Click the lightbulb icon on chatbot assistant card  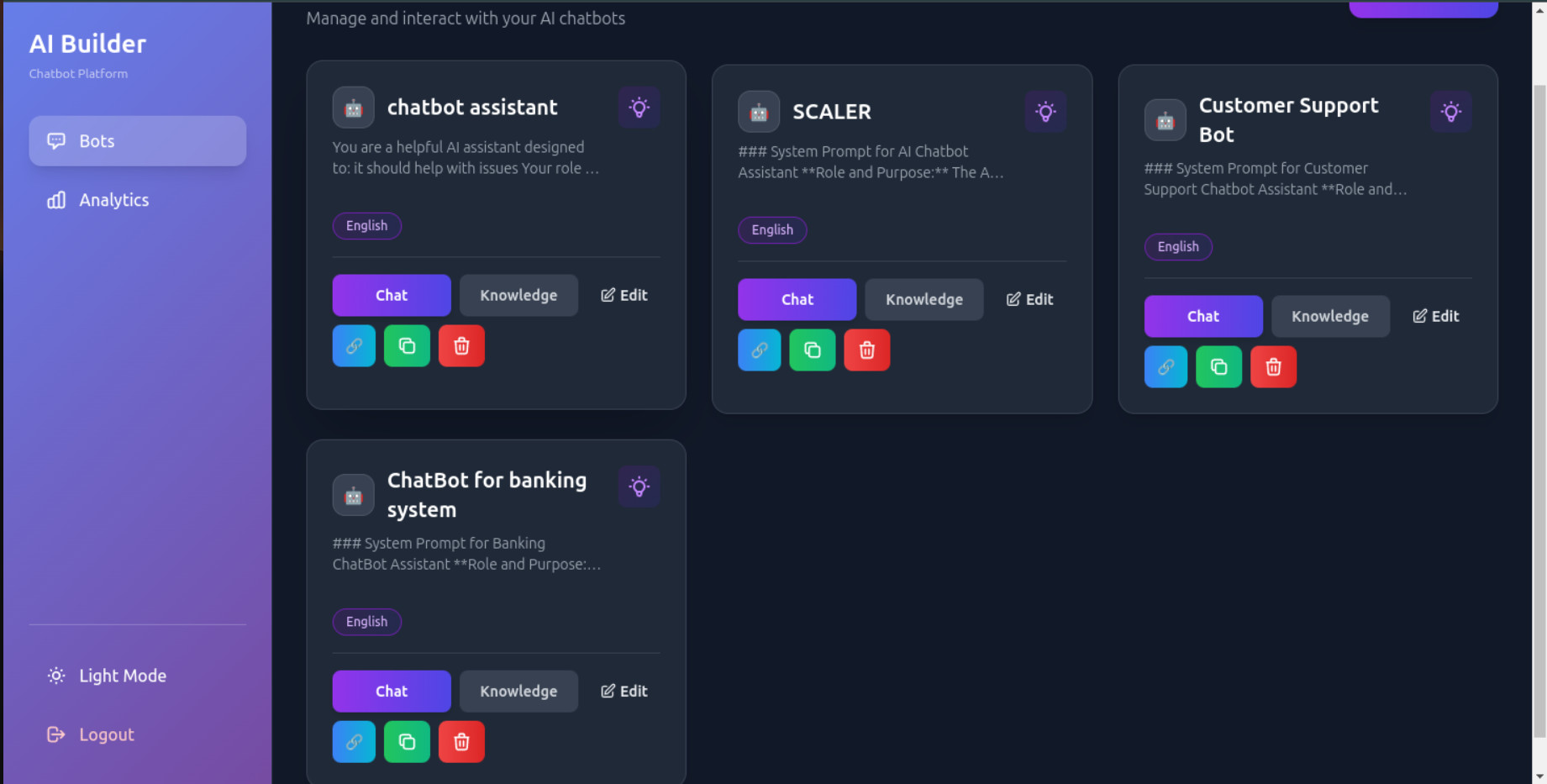[x=639, y=108]
